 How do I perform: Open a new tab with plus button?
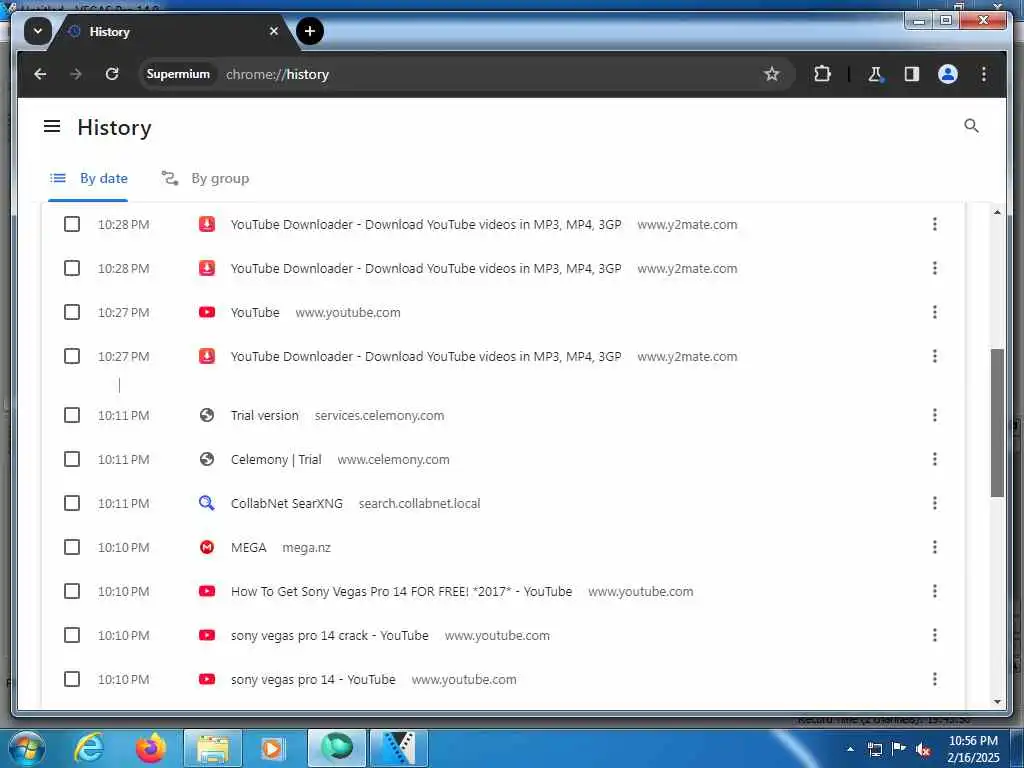310,31
